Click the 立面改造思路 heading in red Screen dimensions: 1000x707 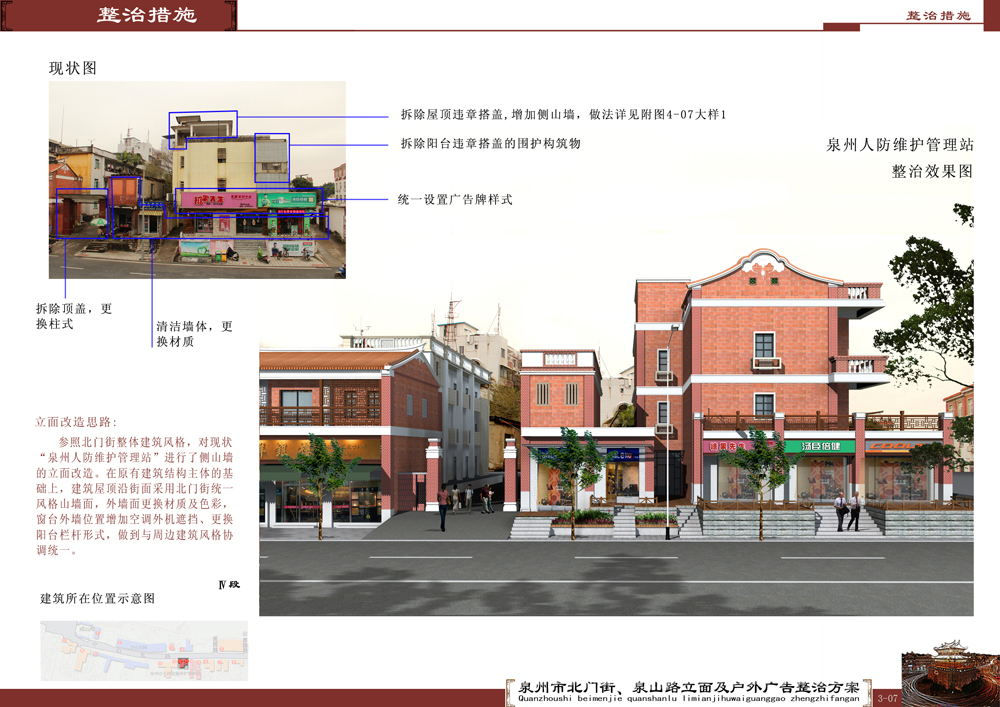(x=76, y=422)
